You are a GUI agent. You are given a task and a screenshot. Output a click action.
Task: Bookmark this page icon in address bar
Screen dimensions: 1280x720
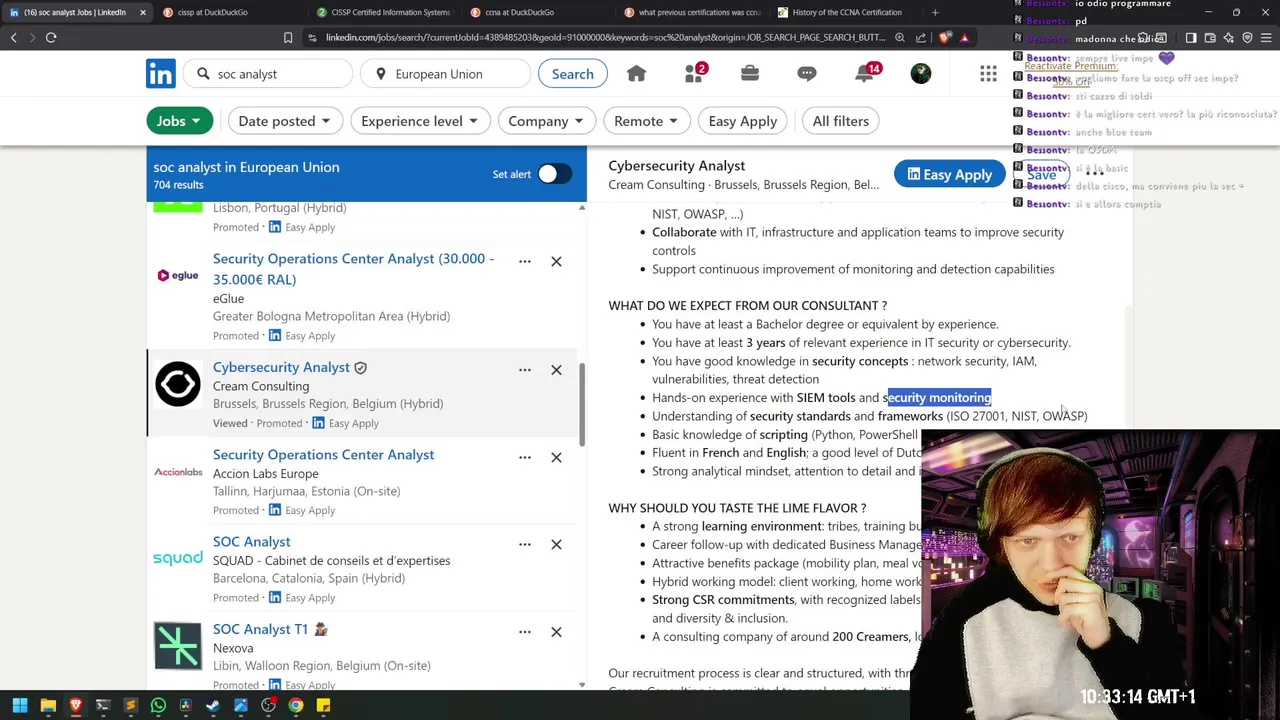pos(288,38)
